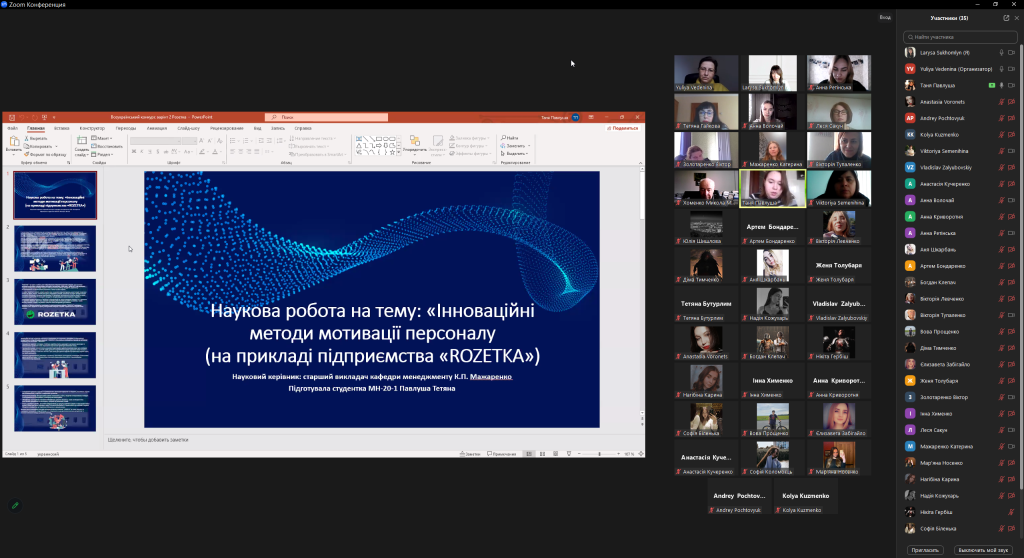Toggle text shadow in PowerPoint

point(157,152)
